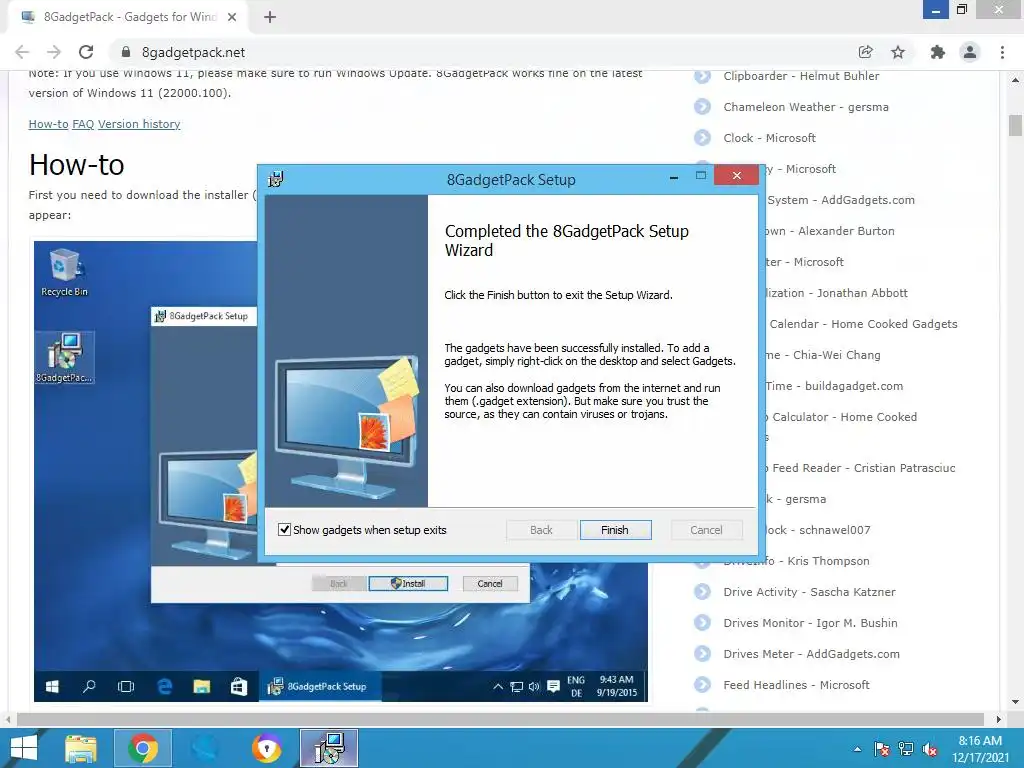The height and width of the screenshot is (768, 1024).
Task: Open the FAQ link
Action: click(83, 124)
